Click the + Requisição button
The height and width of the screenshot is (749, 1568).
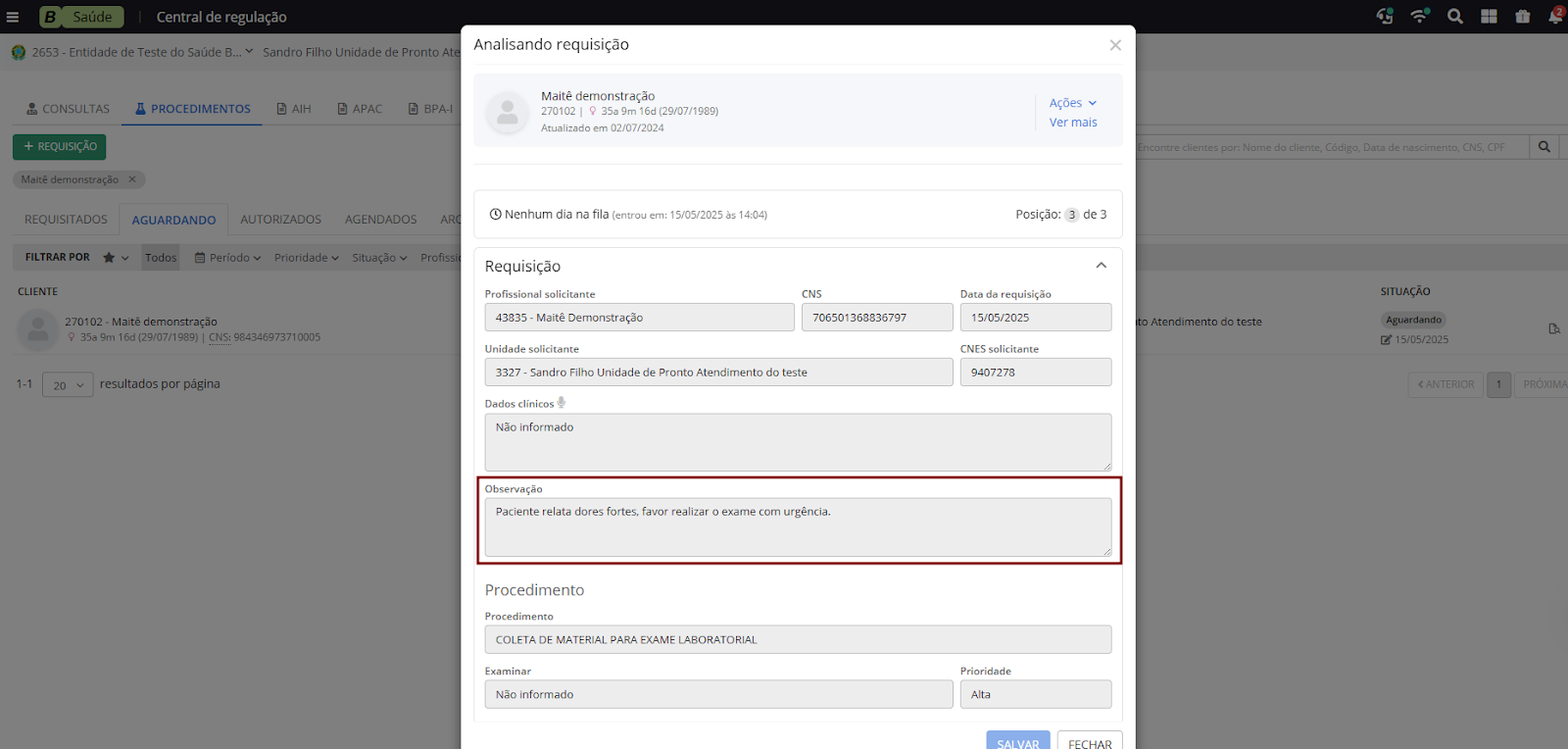tap(60, 146)
